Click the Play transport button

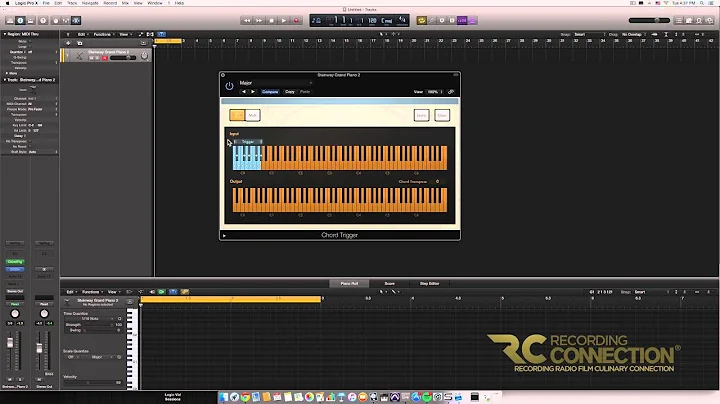coord(284,21)
